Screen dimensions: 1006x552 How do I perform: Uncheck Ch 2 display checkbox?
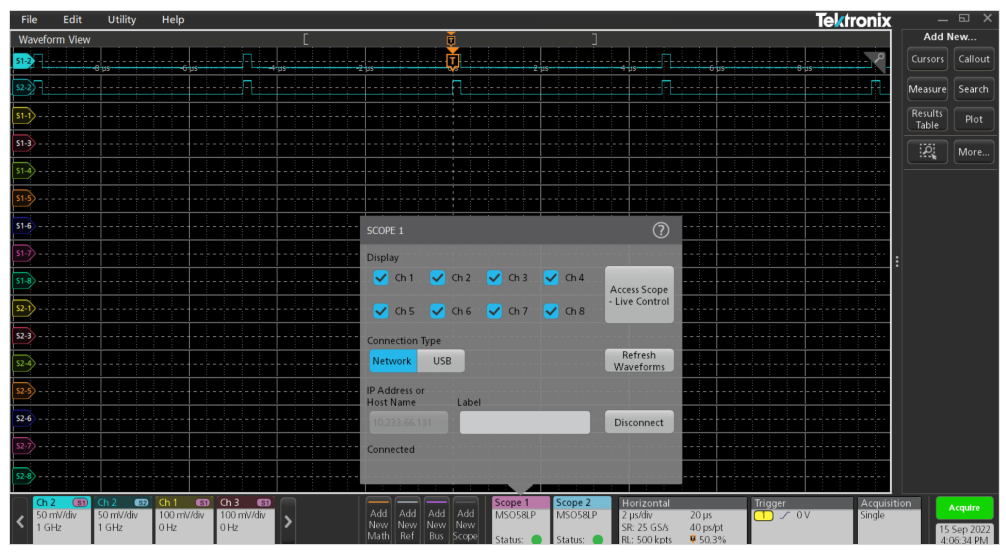438,278
